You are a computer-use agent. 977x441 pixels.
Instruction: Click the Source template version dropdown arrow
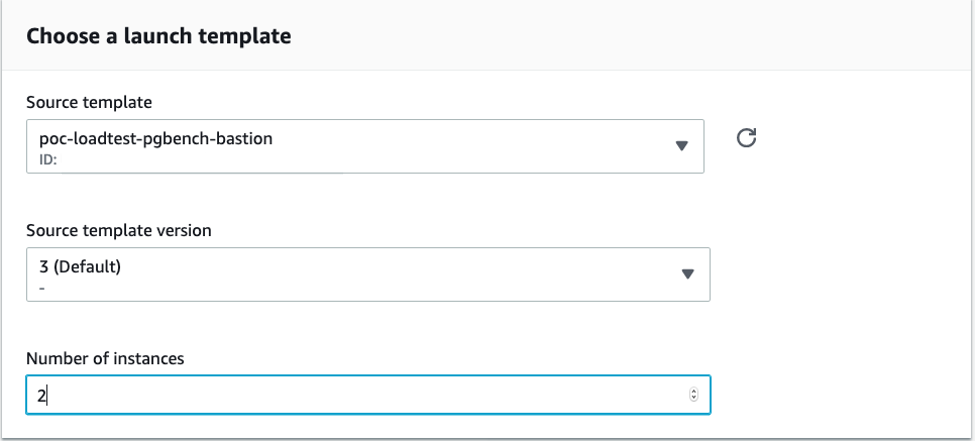687,274
